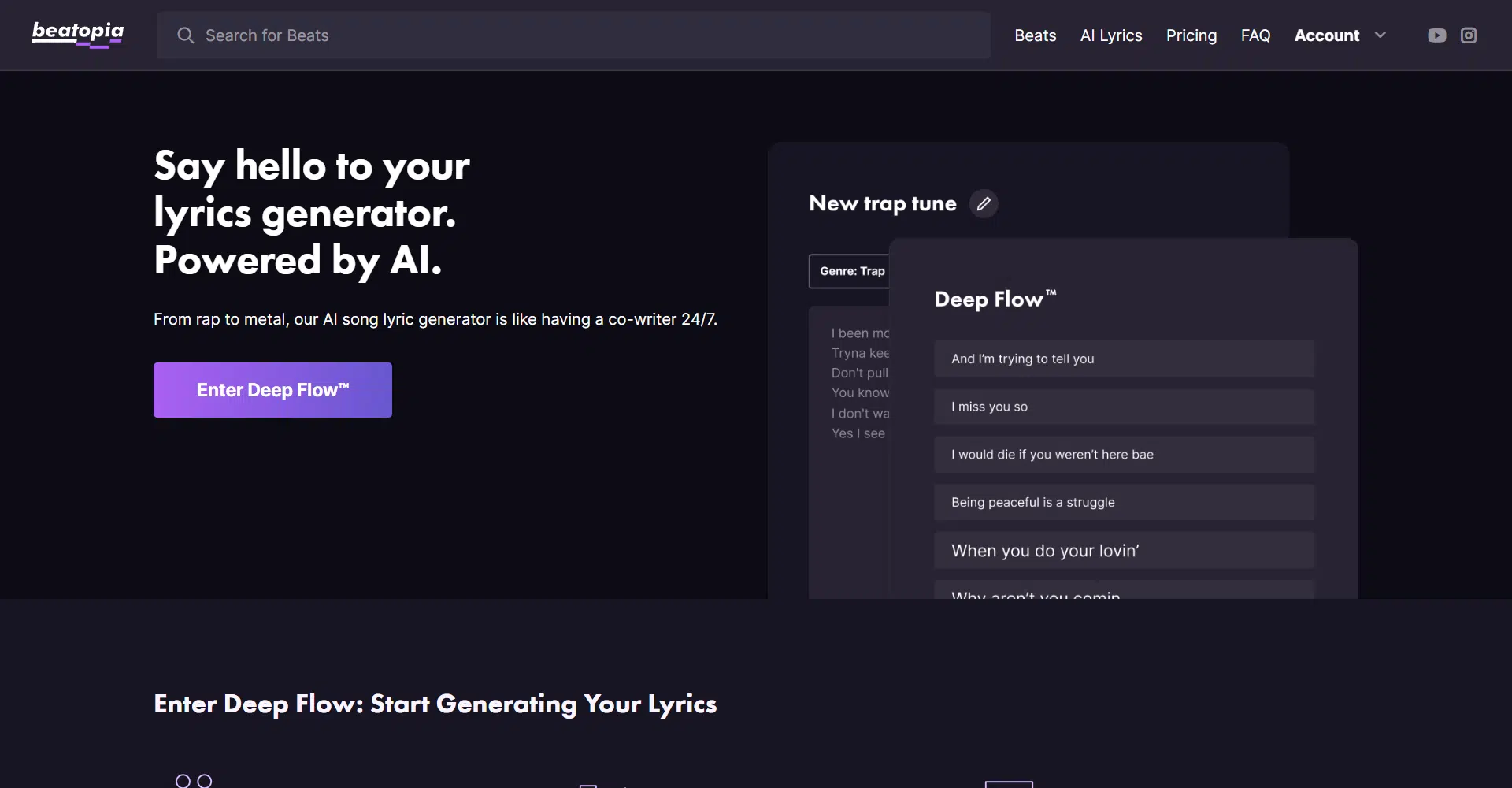Expand the Account dropdown chevron
This screenshot has height=788, width=1512.
pos(1380,35)
